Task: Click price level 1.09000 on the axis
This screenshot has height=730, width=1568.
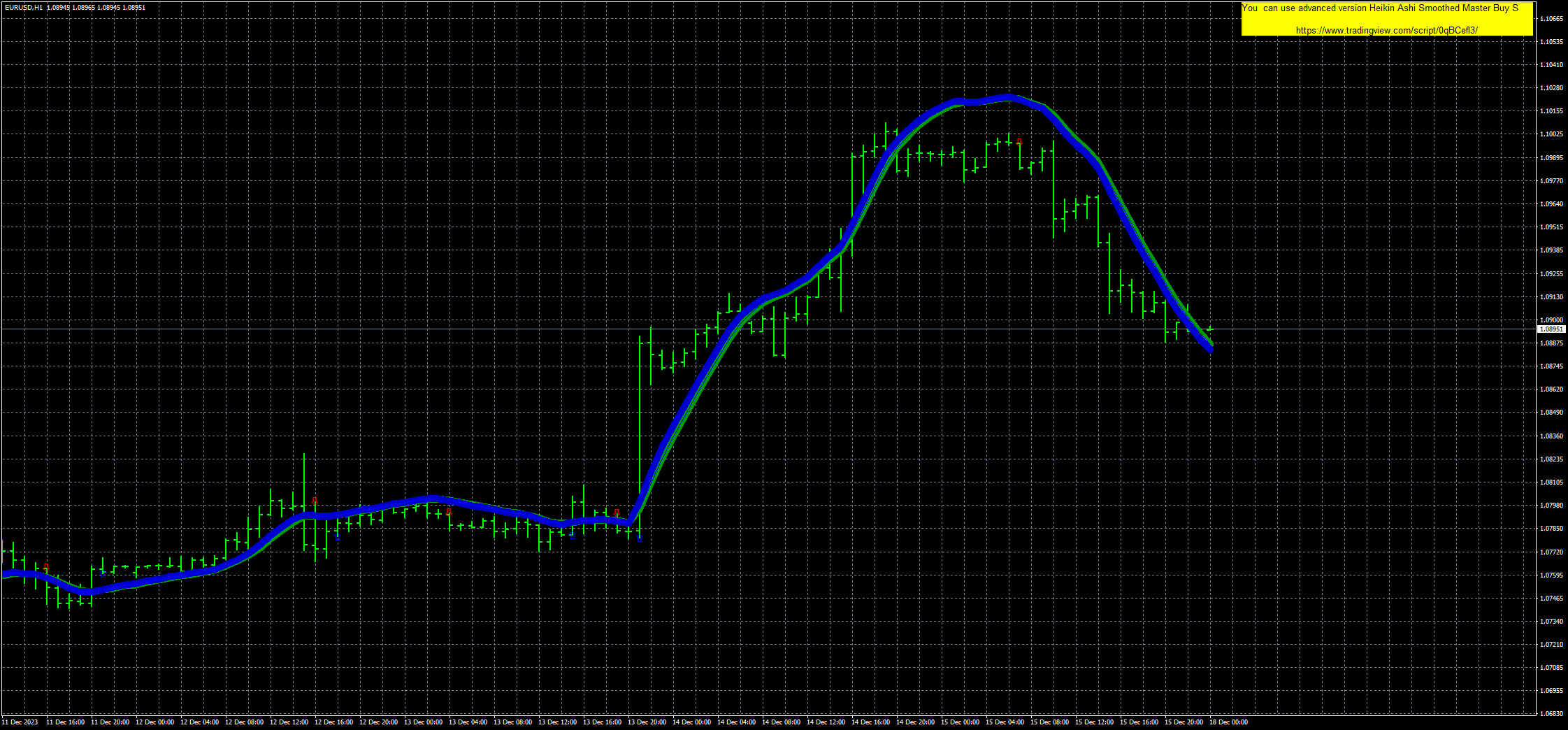Action: click(x=1551, y=320)
